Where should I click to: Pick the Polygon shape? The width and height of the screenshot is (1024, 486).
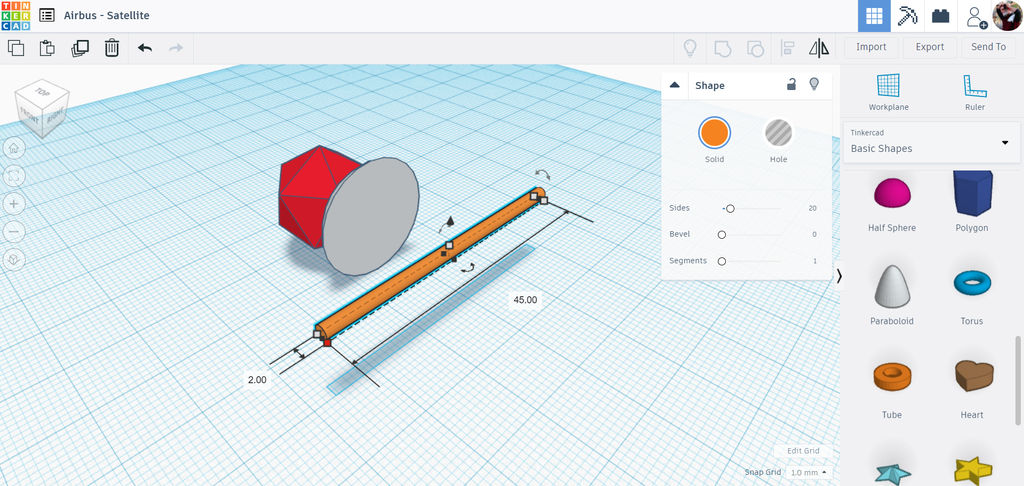pyautogui.click(x=972, y=202)
